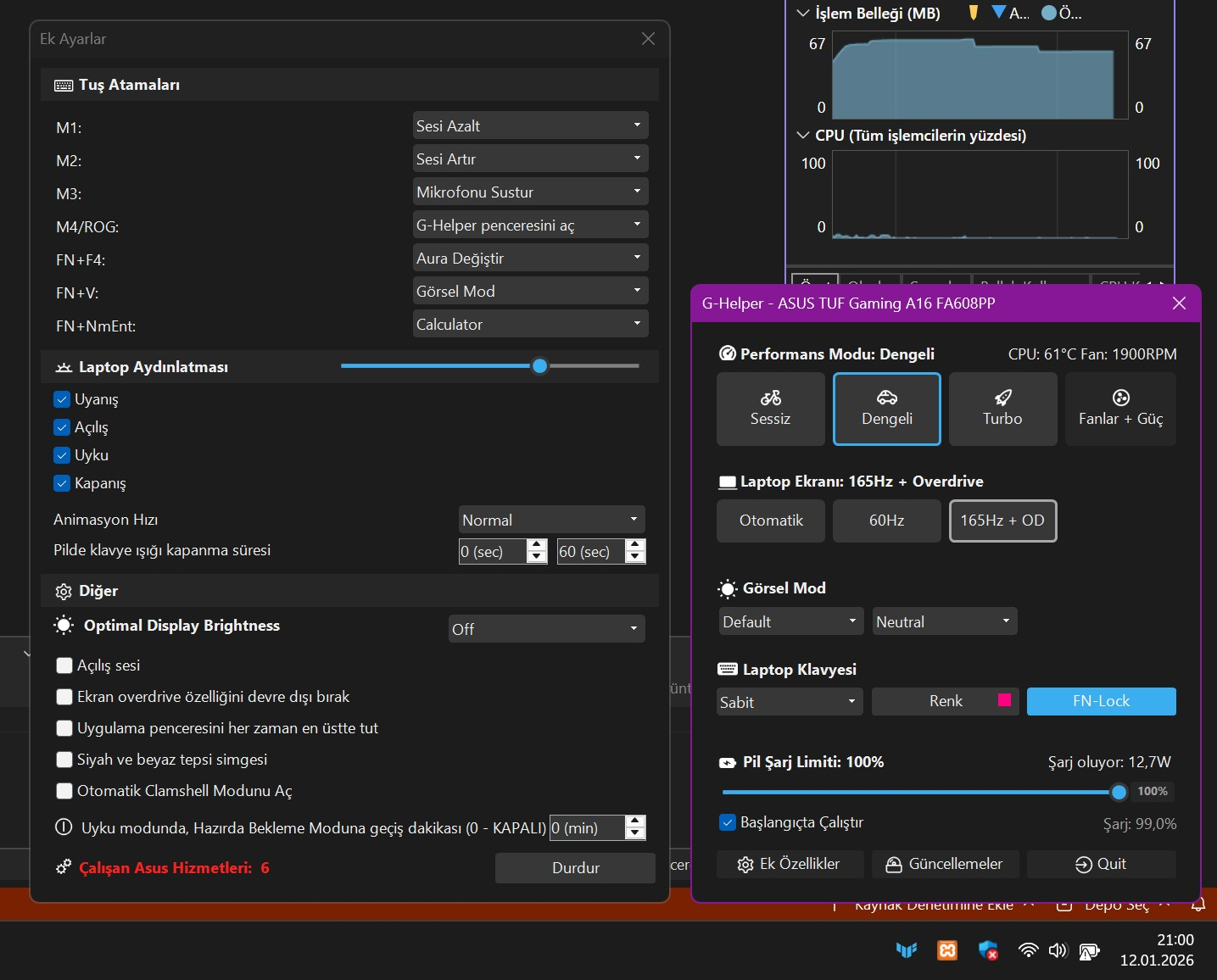
Task: Click the Laptop Aydınlatması brightness slider
Action: pos(489,366)
